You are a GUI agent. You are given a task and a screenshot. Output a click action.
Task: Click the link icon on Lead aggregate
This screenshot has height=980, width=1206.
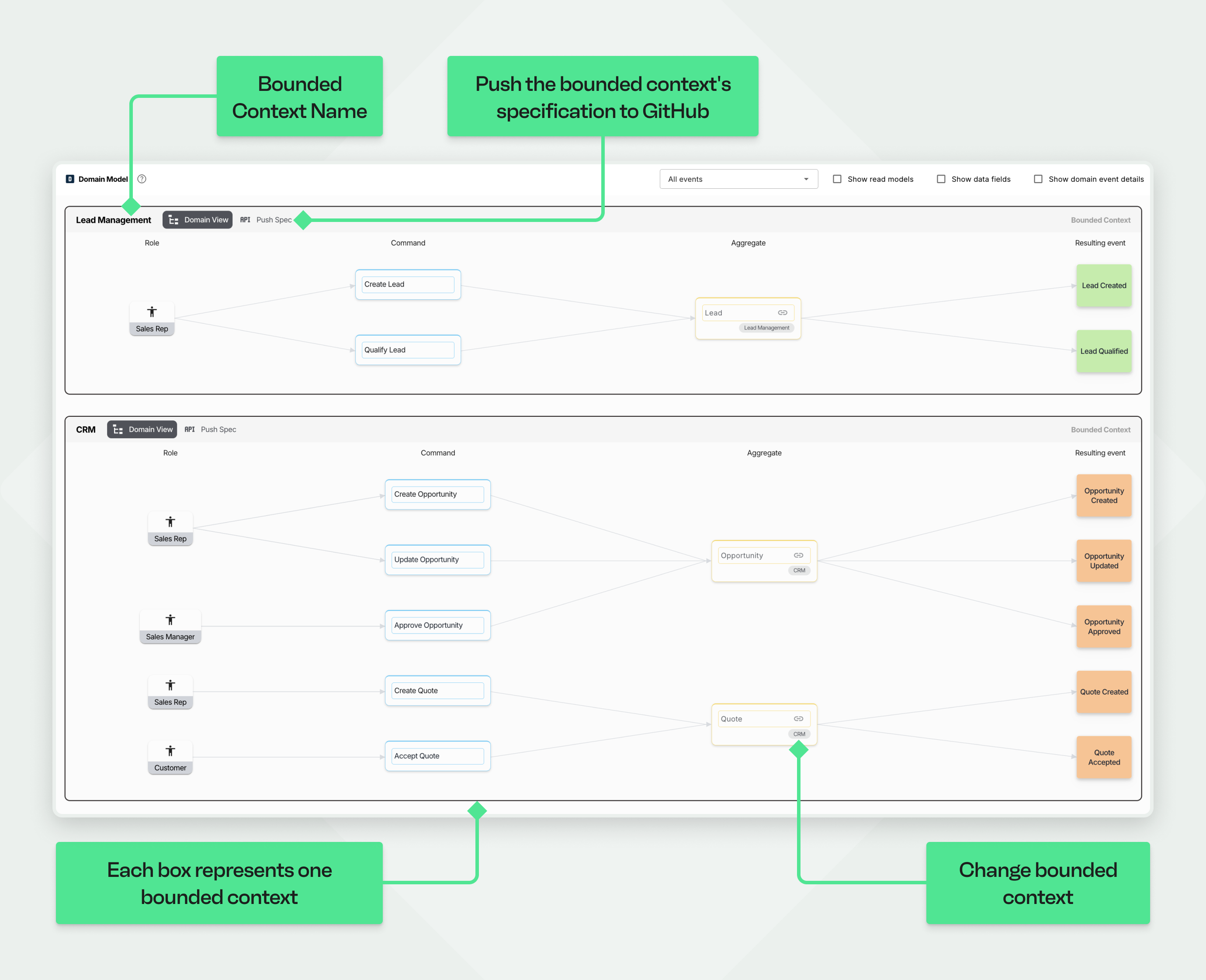783,313
